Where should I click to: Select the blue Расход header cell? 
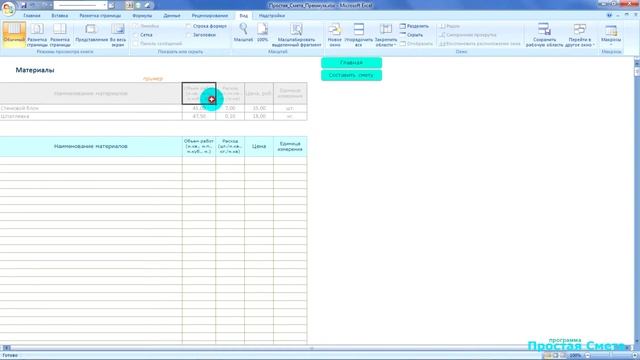pyautogui.click(x=230, y=147)
